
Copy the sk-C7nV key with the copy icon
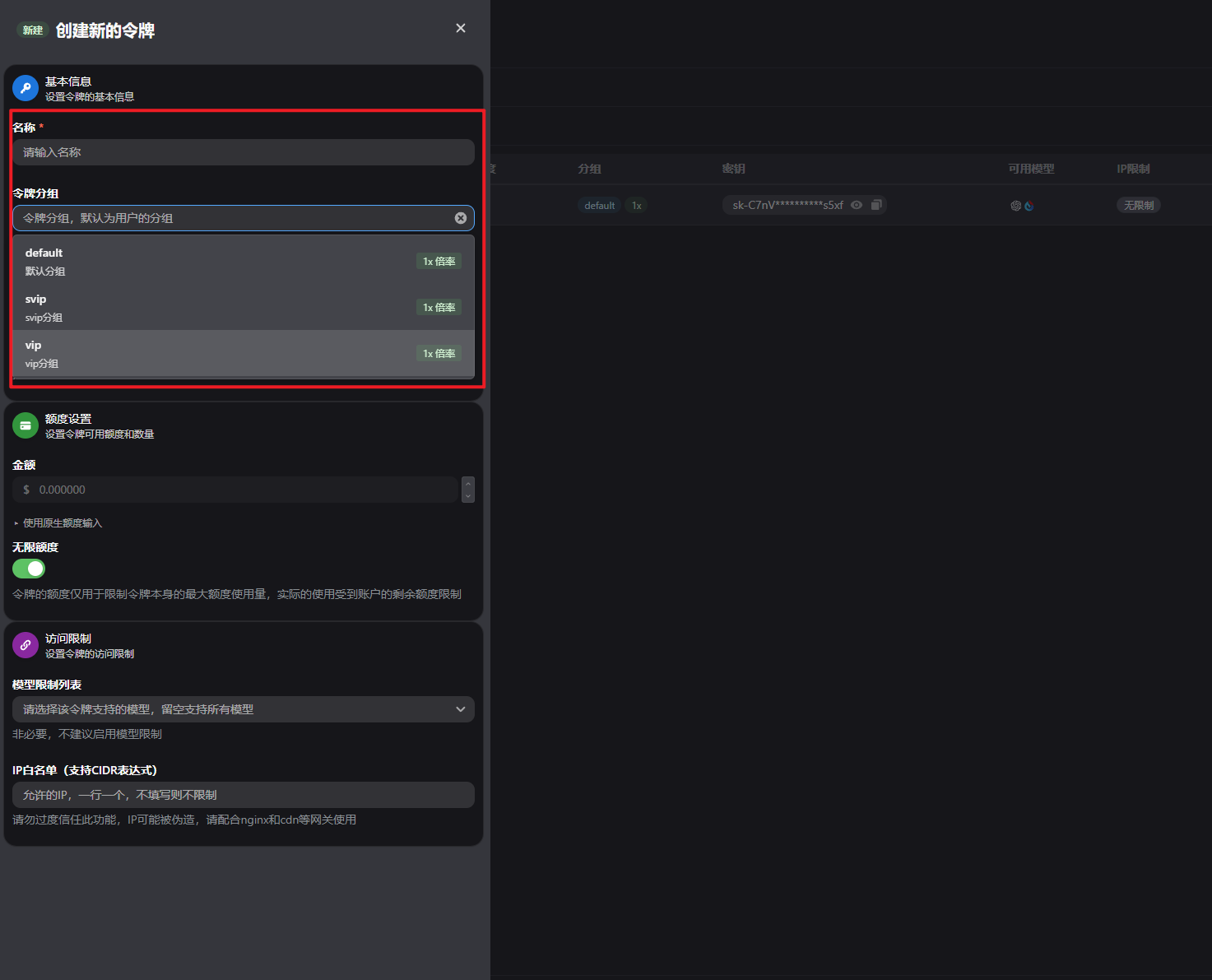(x=876, y=205)
